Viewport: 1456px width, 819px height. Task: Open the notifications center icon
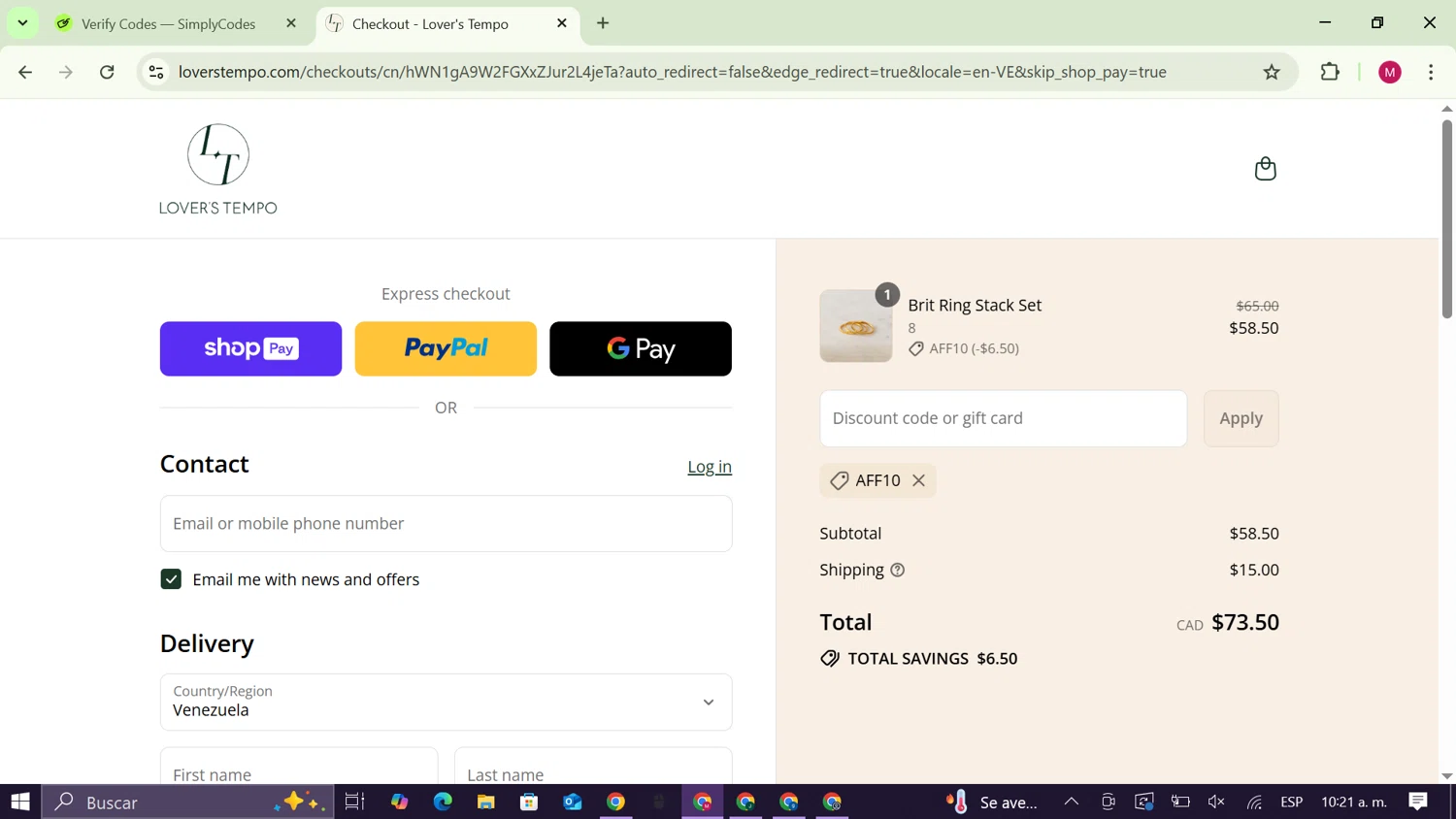point(1418,802)
